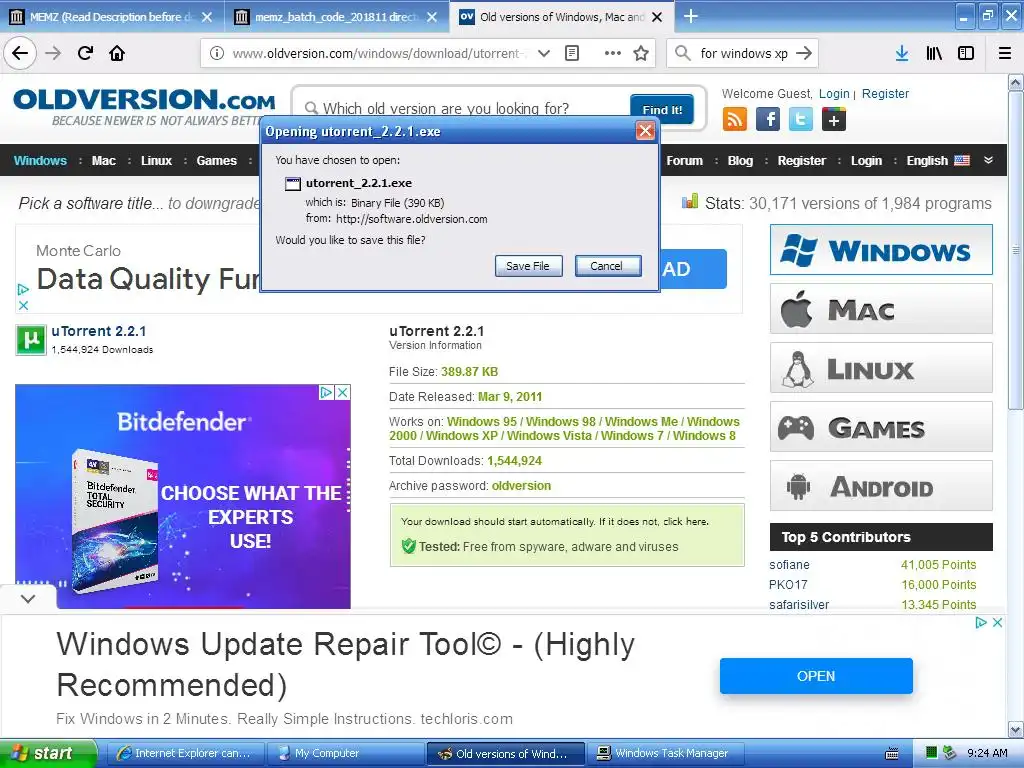This screenshot has height=768, width=1024.
Task: Toggle the sidebar view icon
Action: coord(966,54)
